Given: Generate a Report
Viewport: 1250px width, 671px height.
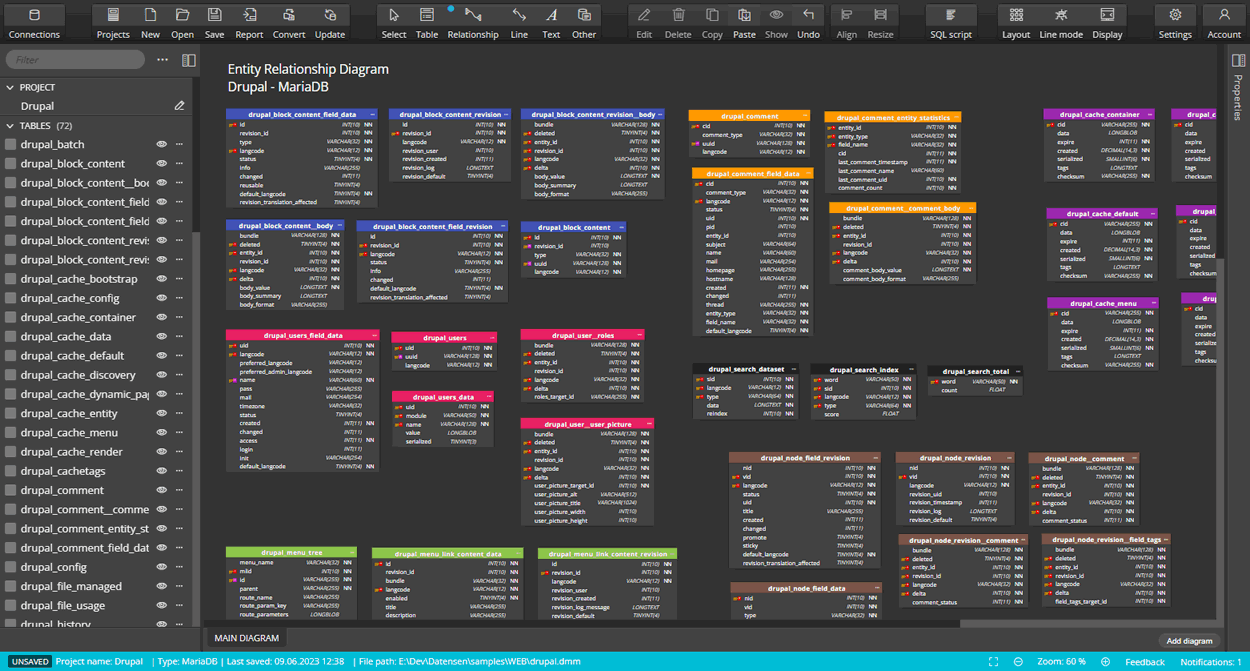Looking at the screenshot, I should [249, 23].
